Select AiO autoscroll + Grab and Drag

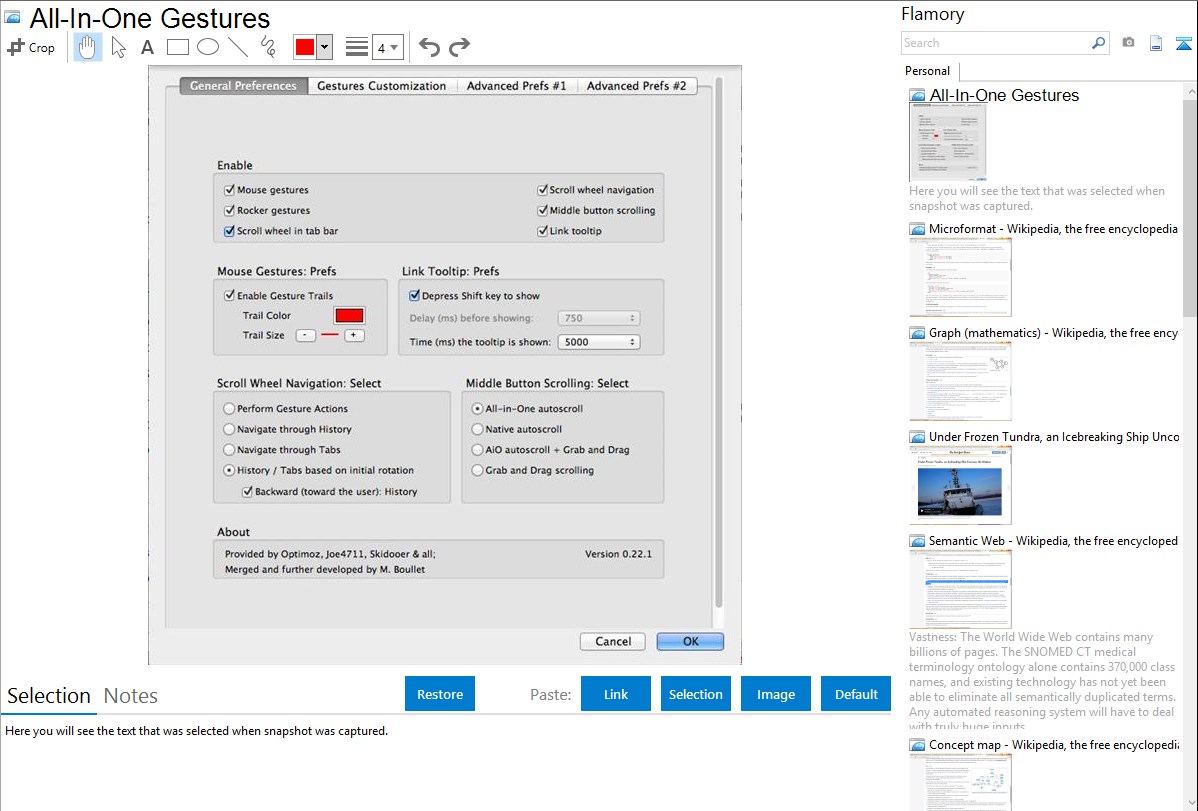click(x=478, y=449)
